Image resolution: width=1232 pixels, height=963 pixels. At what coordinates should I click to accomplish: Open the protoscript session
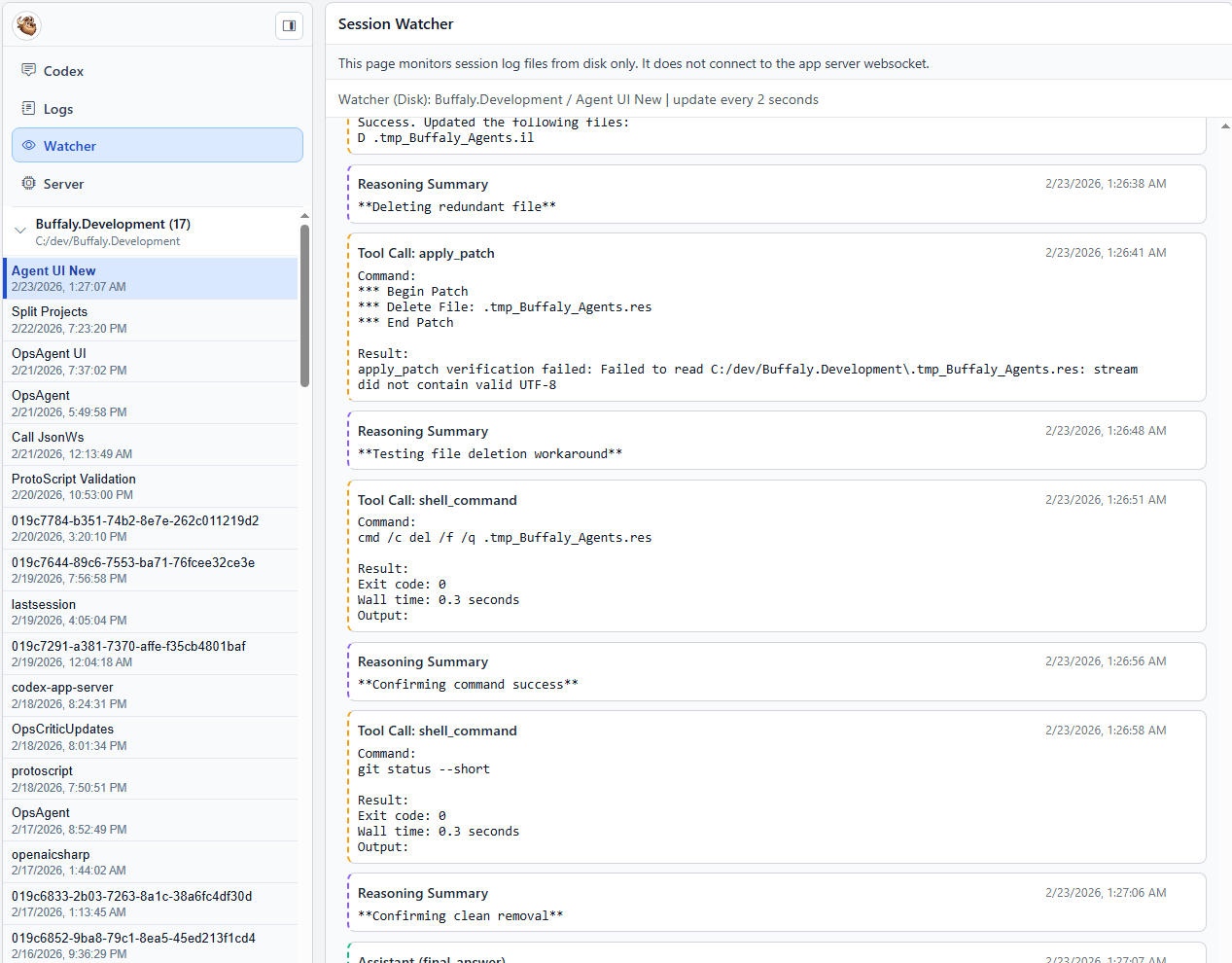pos(151,780)
